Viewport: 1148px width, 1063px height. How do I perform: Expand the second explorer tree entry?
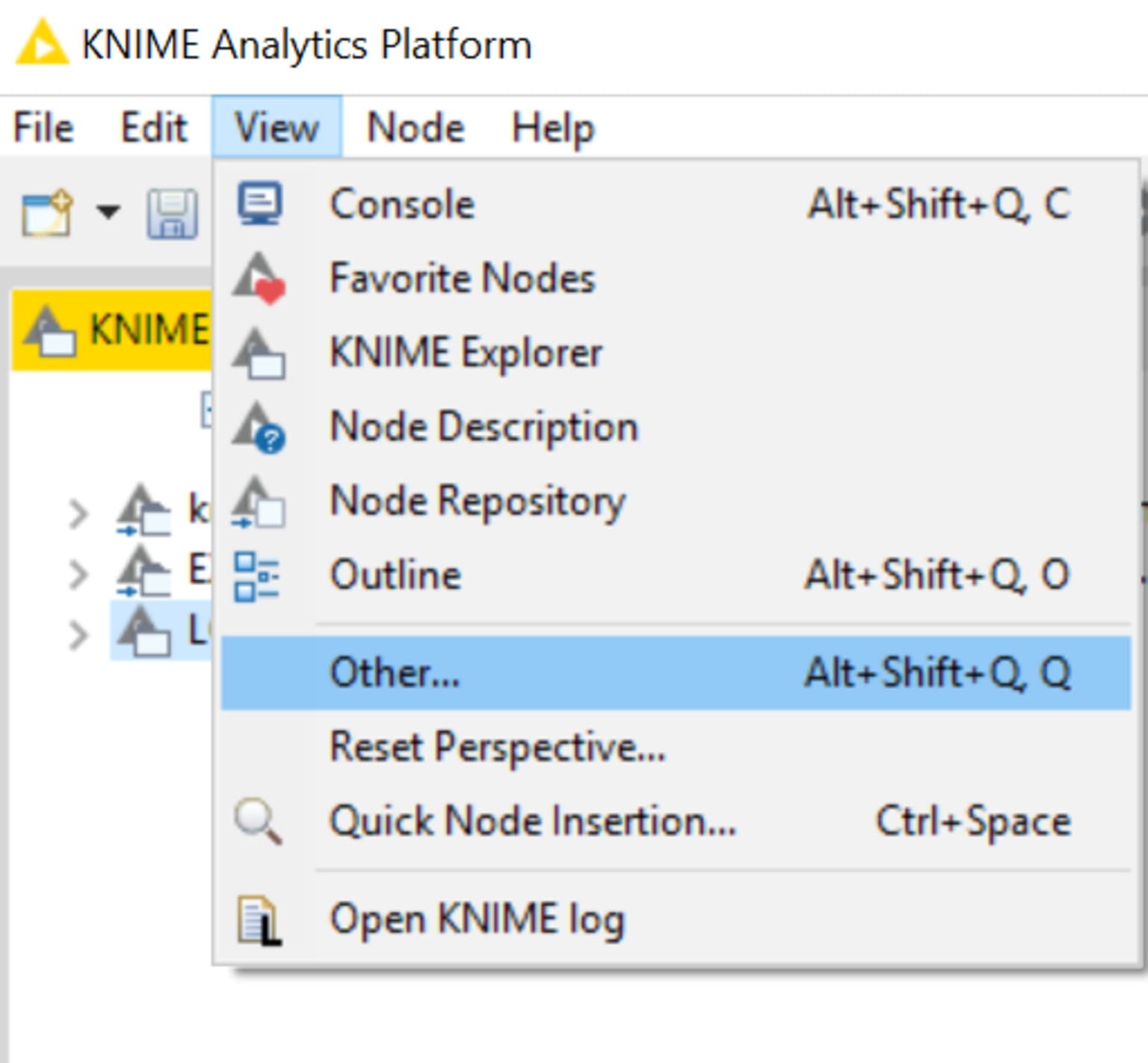click(78, 574)
